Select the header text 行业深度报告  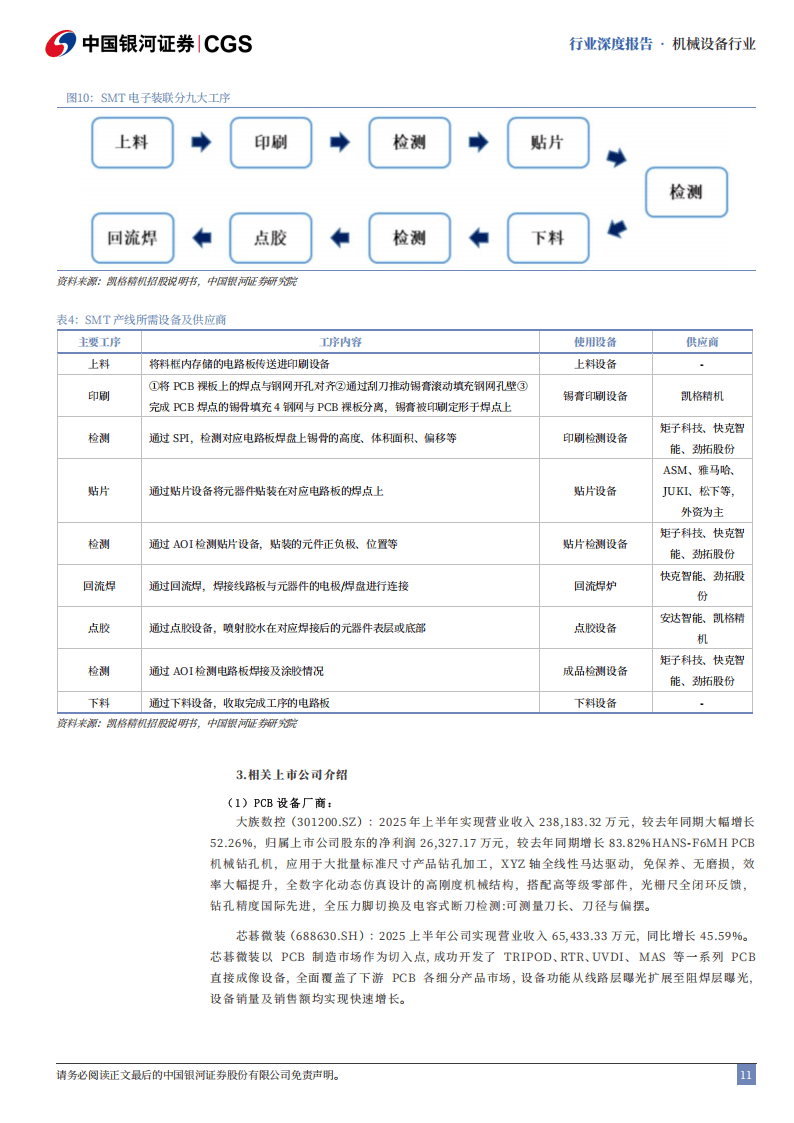pyautogui.click(x=611, y=44)
